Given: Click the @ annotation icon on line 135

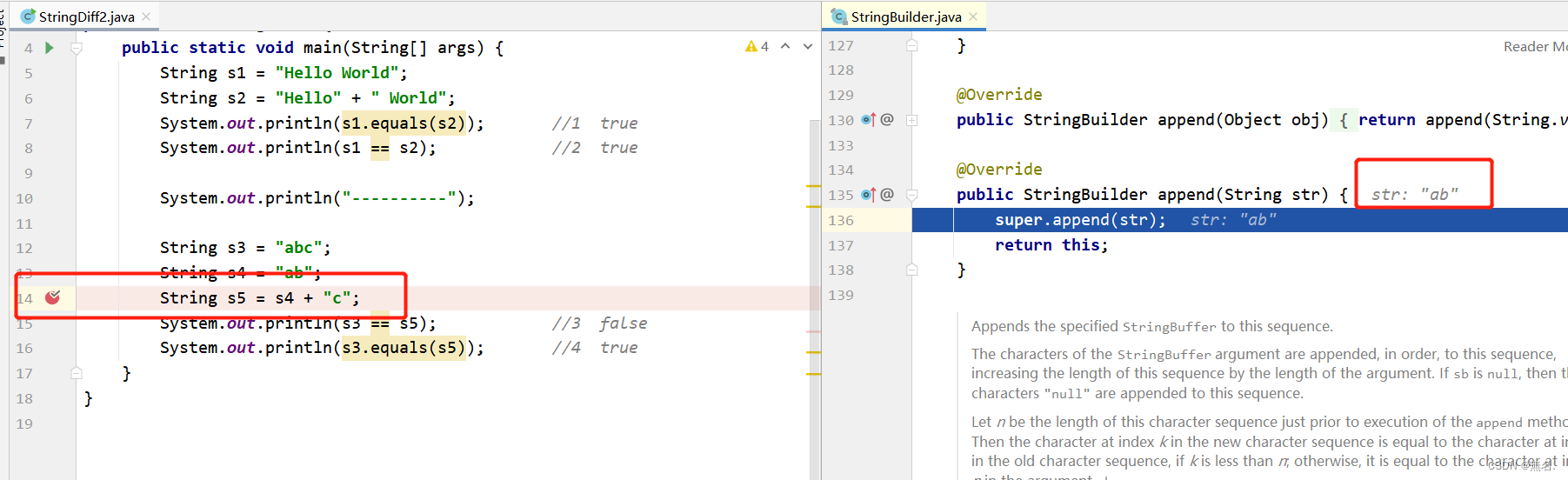Looking at the screenshot, I should coord(887,195).
